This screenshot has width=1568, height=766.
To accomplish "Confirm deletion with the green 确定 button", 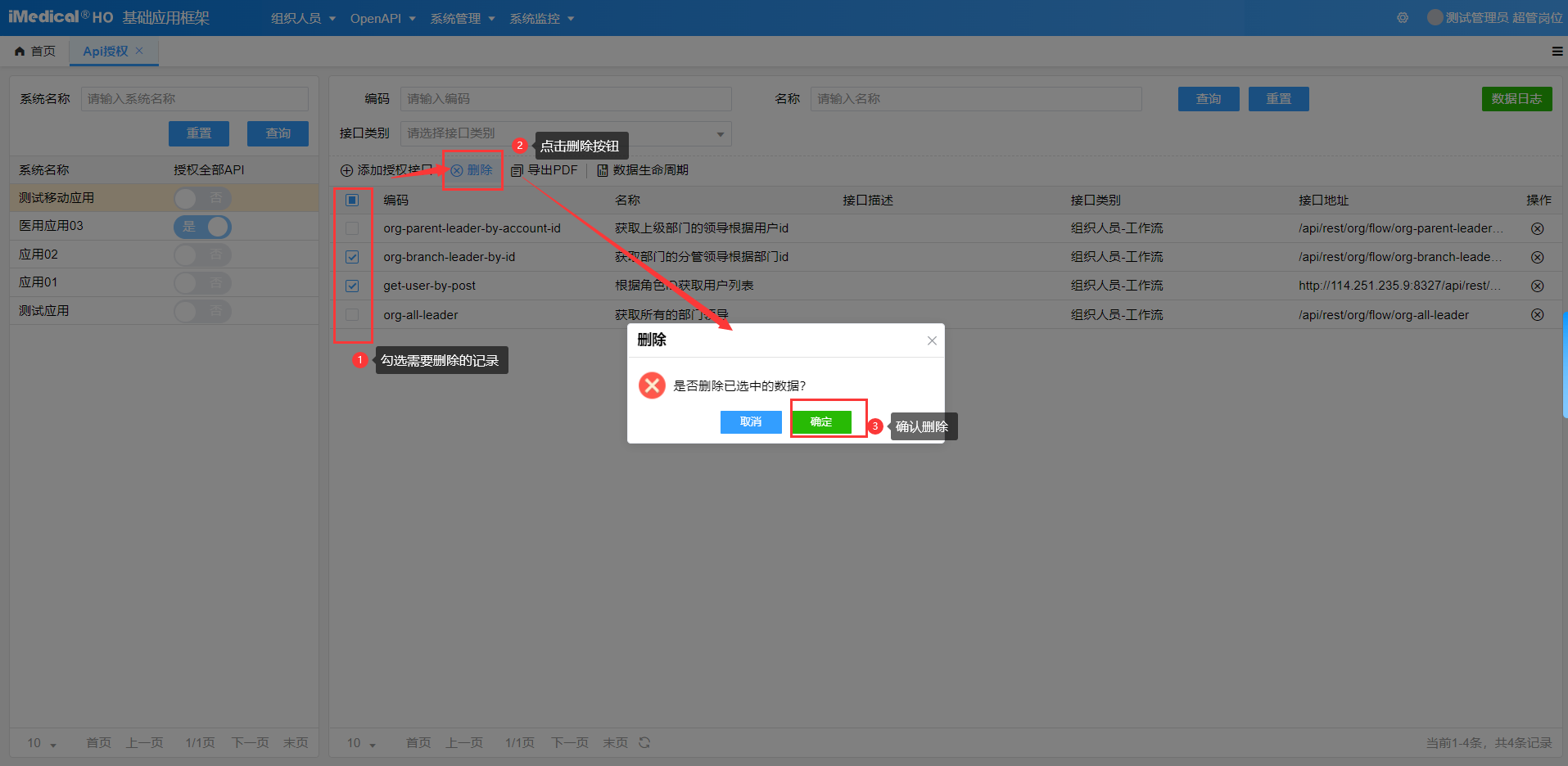I will pos(820,421).
